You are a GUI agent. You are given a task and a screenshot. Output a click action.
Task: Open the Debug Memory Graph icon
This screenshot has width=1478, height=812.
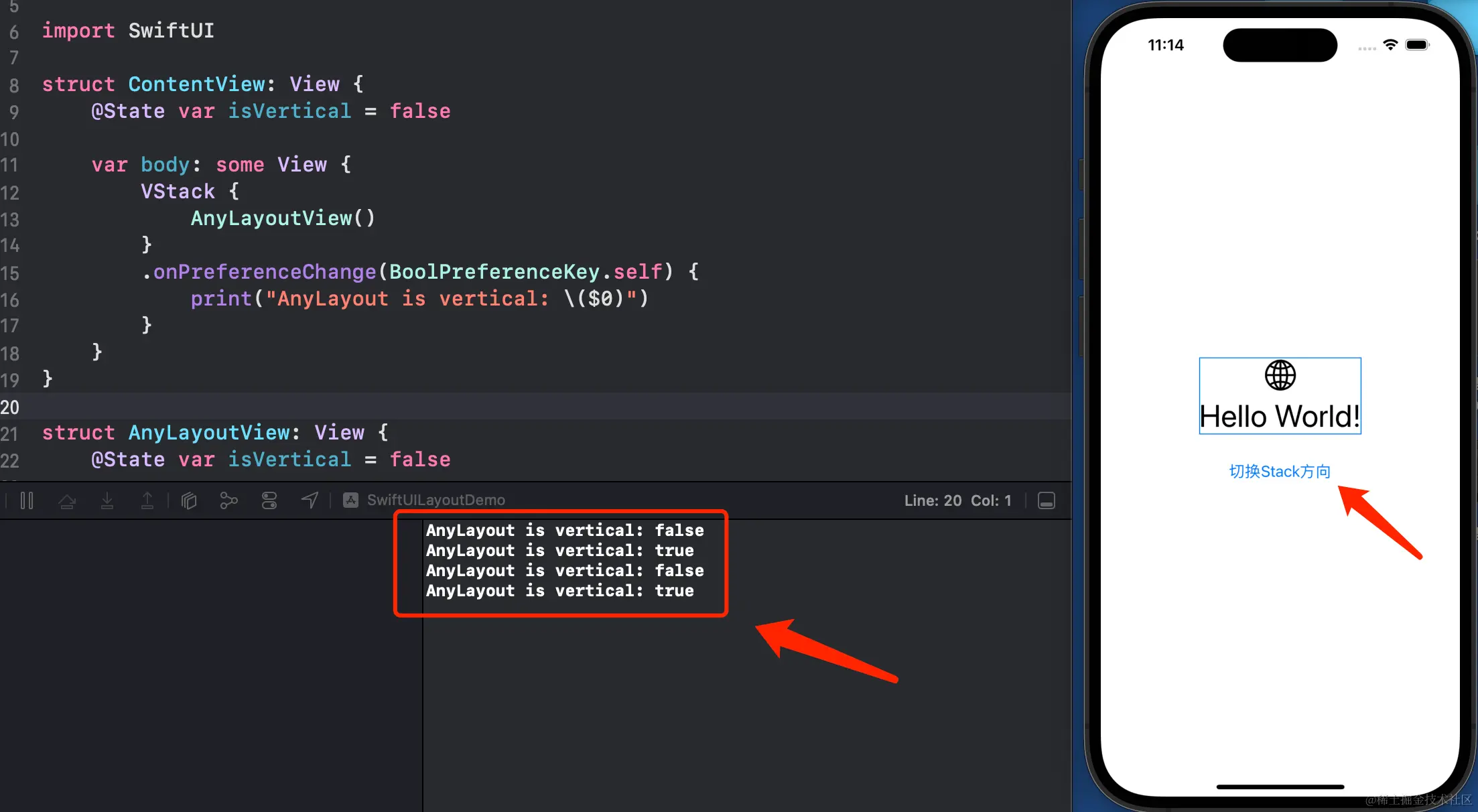coord(229,500)
